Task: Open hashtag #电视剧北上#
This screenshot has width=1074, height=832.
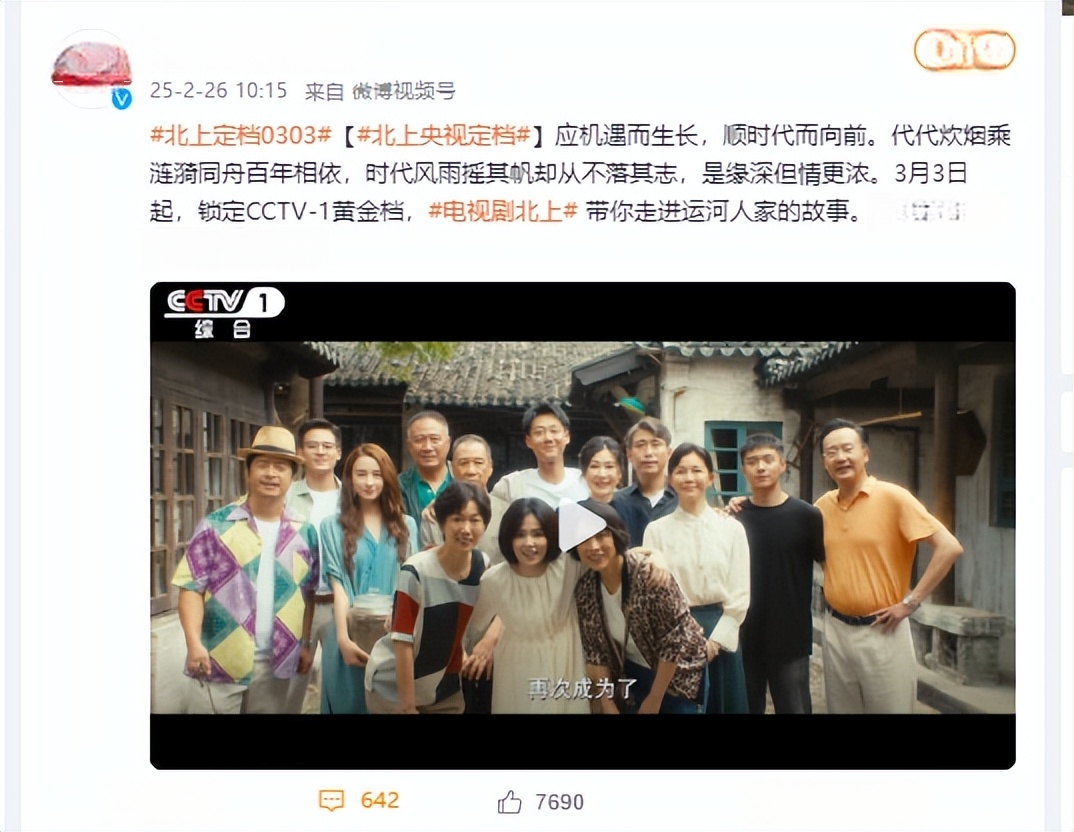Action: point(503,212)
